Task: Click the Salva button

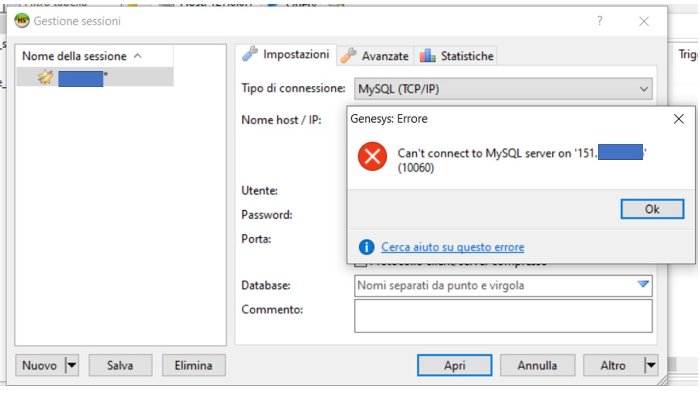Action: click(120, 365)
